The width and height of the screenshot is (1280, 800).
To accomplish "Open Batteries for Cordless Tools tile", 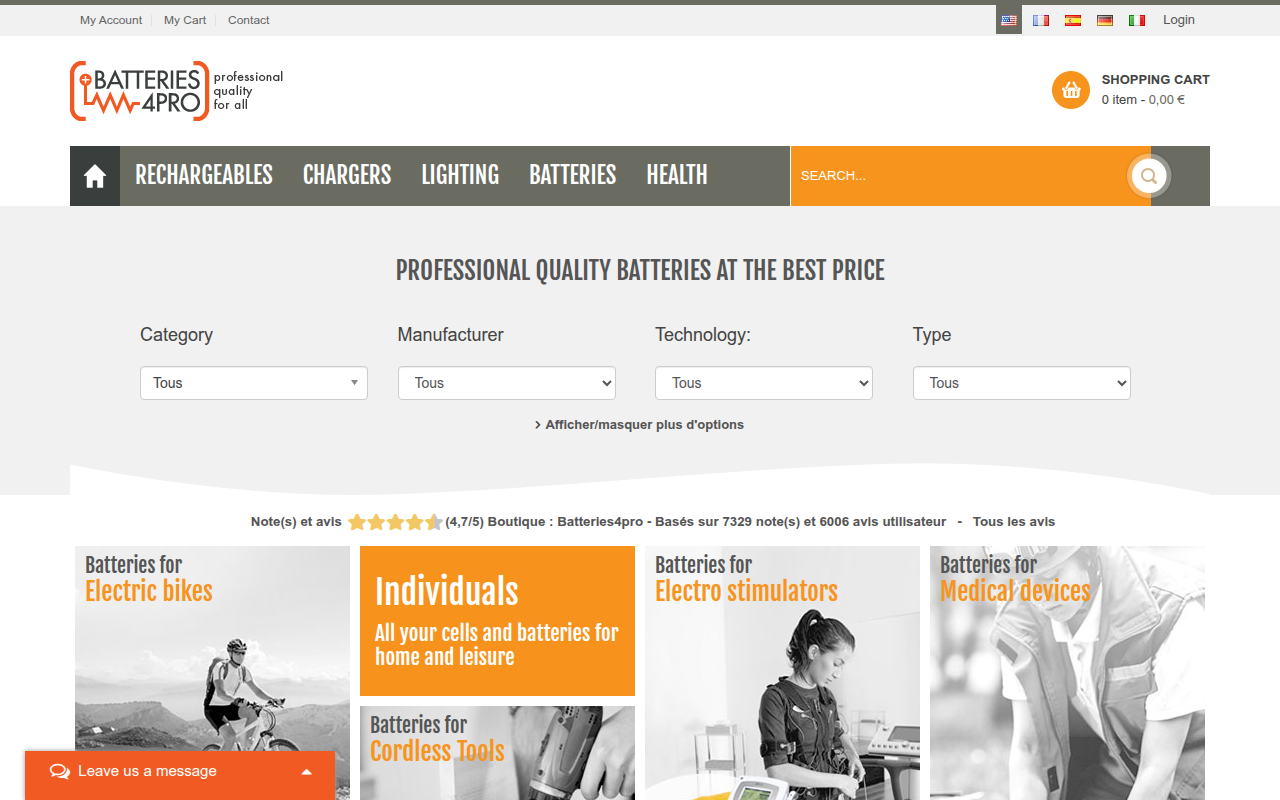I will (x=497, y=753).
